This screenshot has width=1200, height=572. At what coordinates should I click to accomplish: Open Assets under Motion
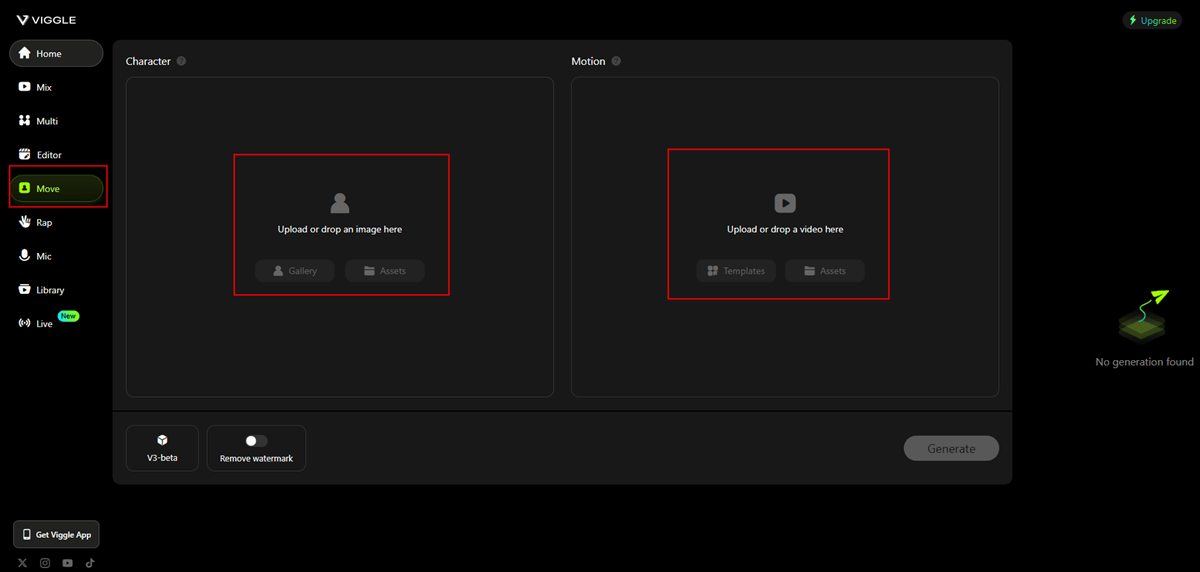(x=825, y=271)
